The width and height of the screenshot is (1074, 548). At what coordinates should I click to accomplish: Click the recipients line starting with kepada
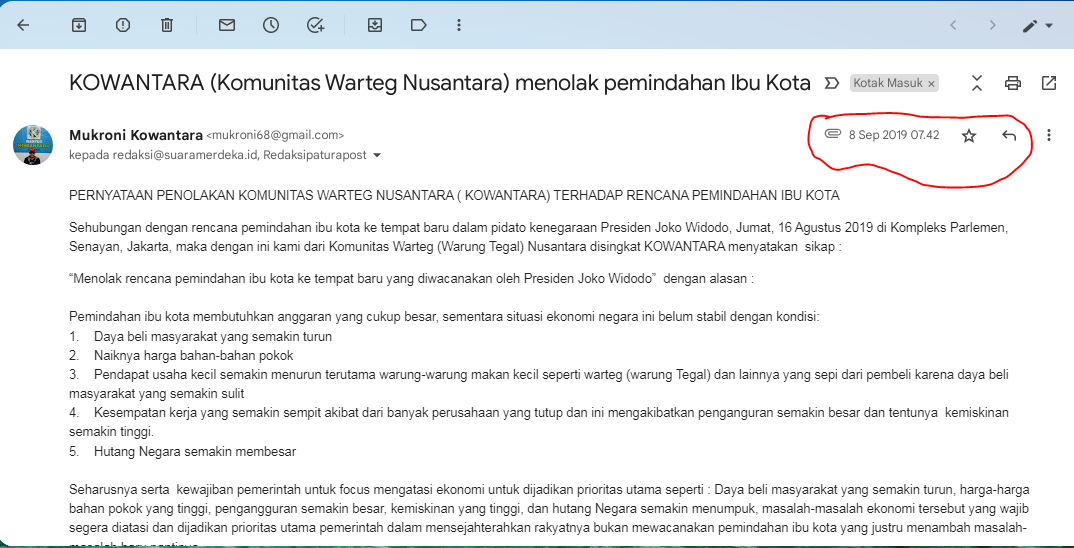click(218, 155)
